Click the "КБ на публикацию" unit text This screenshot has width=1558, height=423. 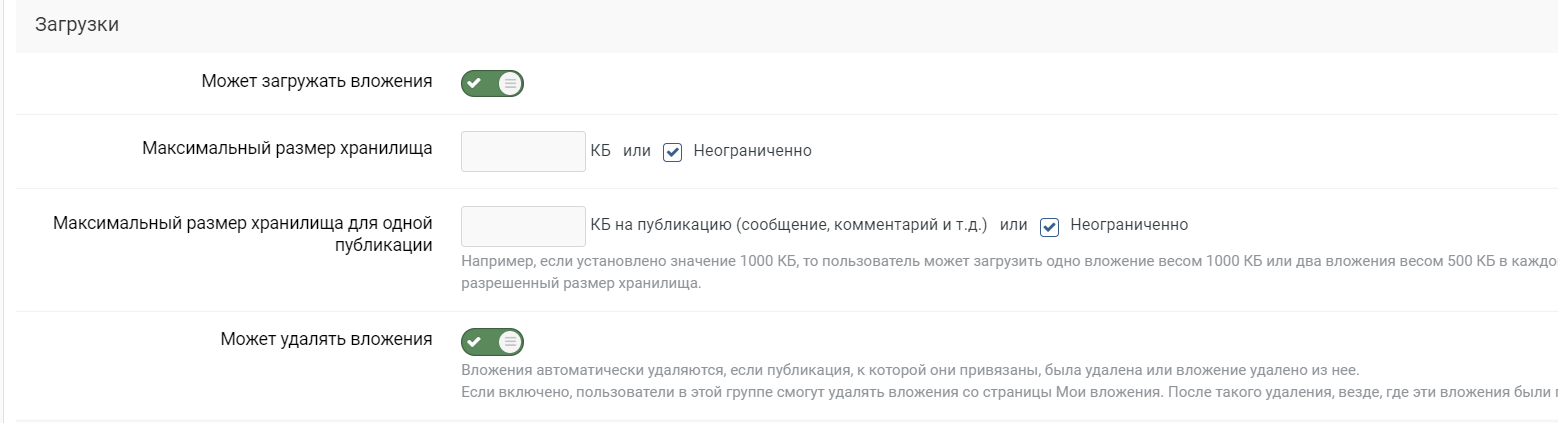(788, 225)
